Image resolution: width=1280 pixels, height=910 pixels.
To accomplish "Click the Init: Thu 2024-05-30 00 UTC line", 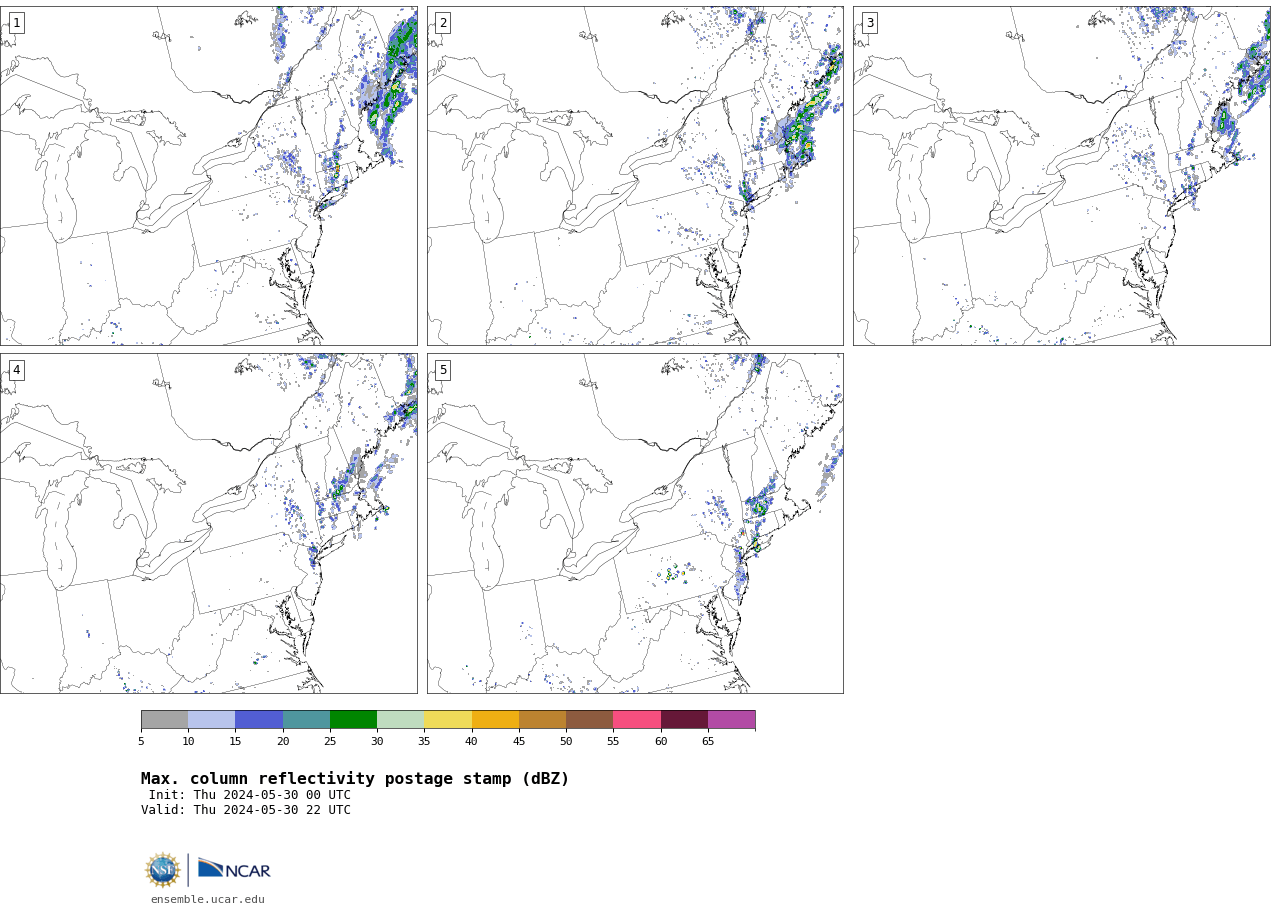I will [250, 795].
